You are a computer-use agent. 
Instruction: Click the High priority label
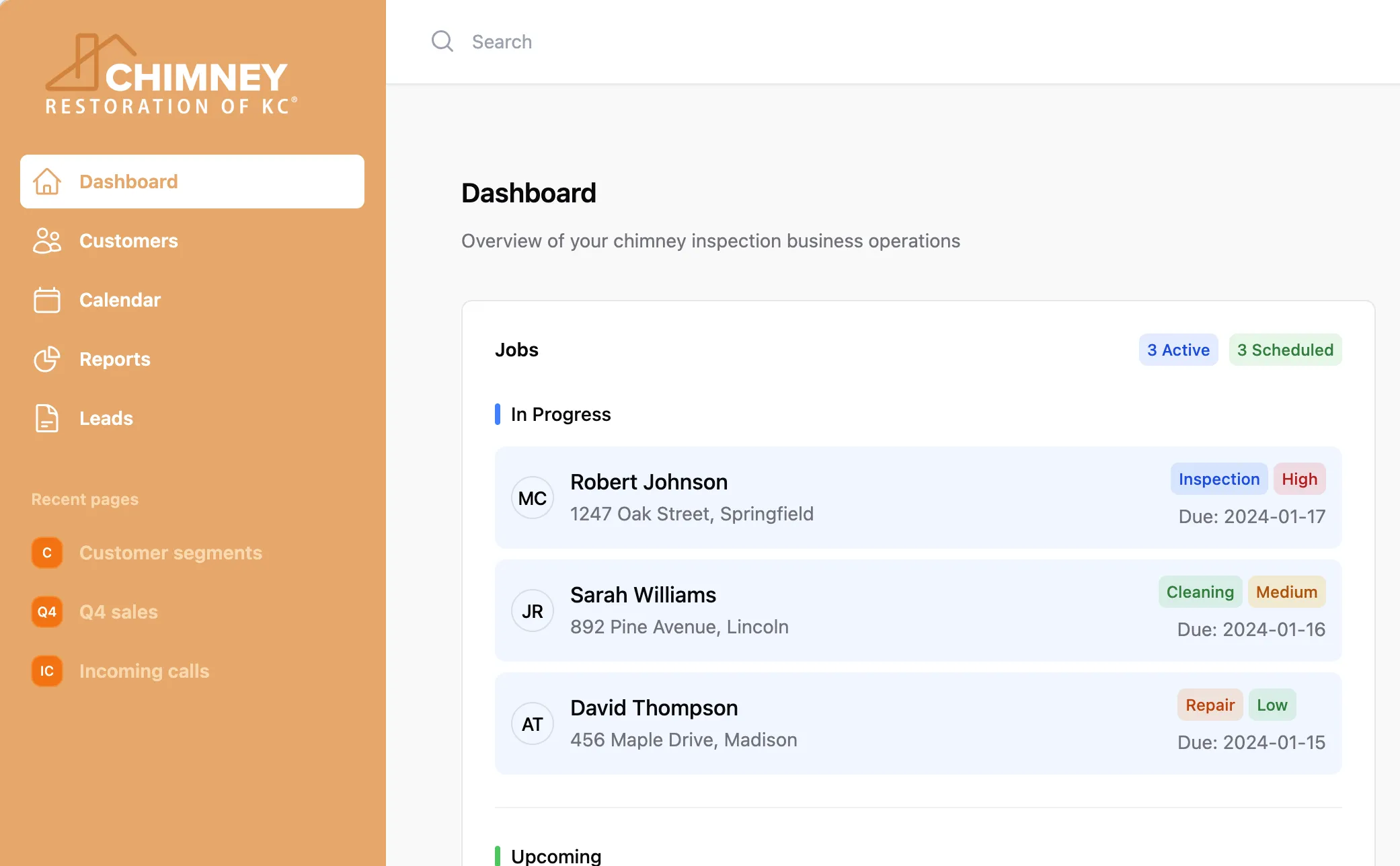[x=1299, y=479]
